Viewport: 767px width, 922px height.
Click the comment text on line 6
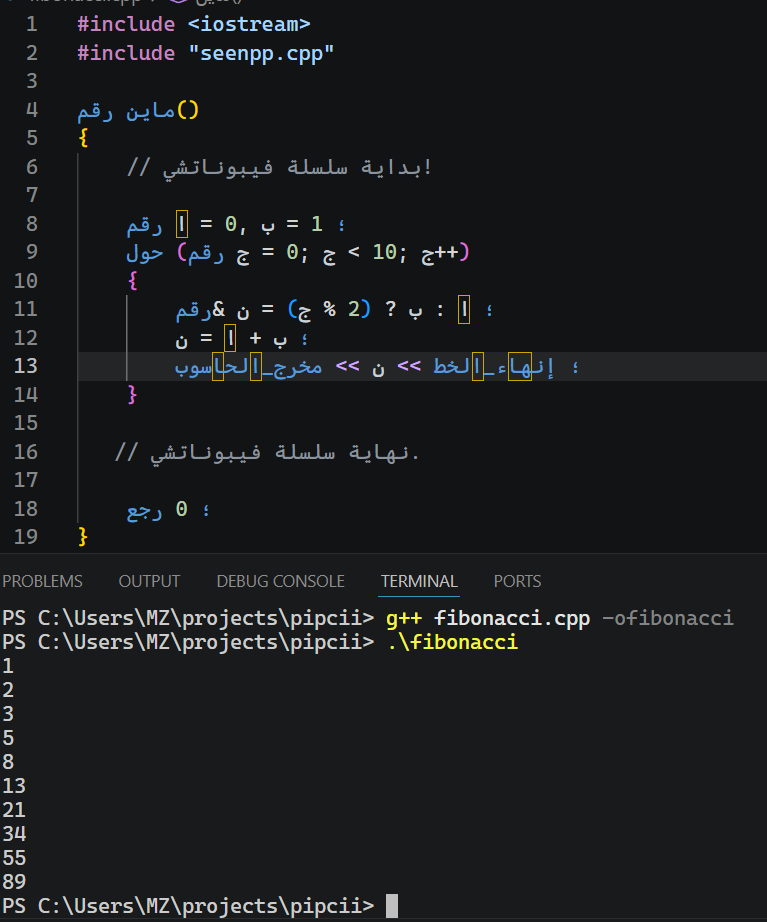pyautogui.click(x=280, y=167)
